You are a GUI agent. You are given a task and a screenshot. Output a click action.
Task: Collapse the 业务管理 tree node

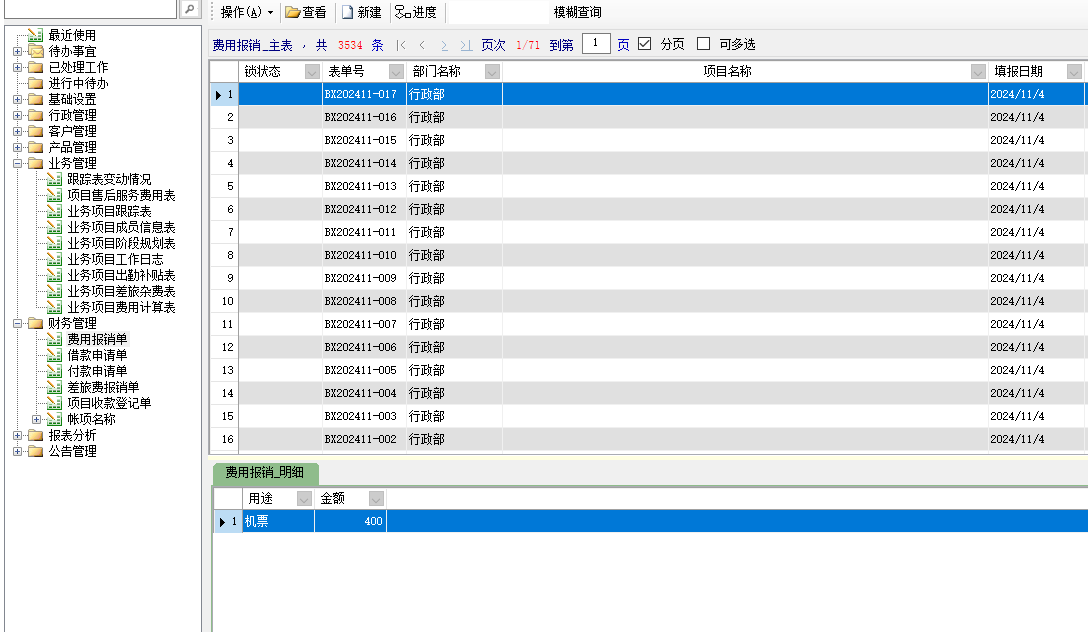[x=17, y=163]
